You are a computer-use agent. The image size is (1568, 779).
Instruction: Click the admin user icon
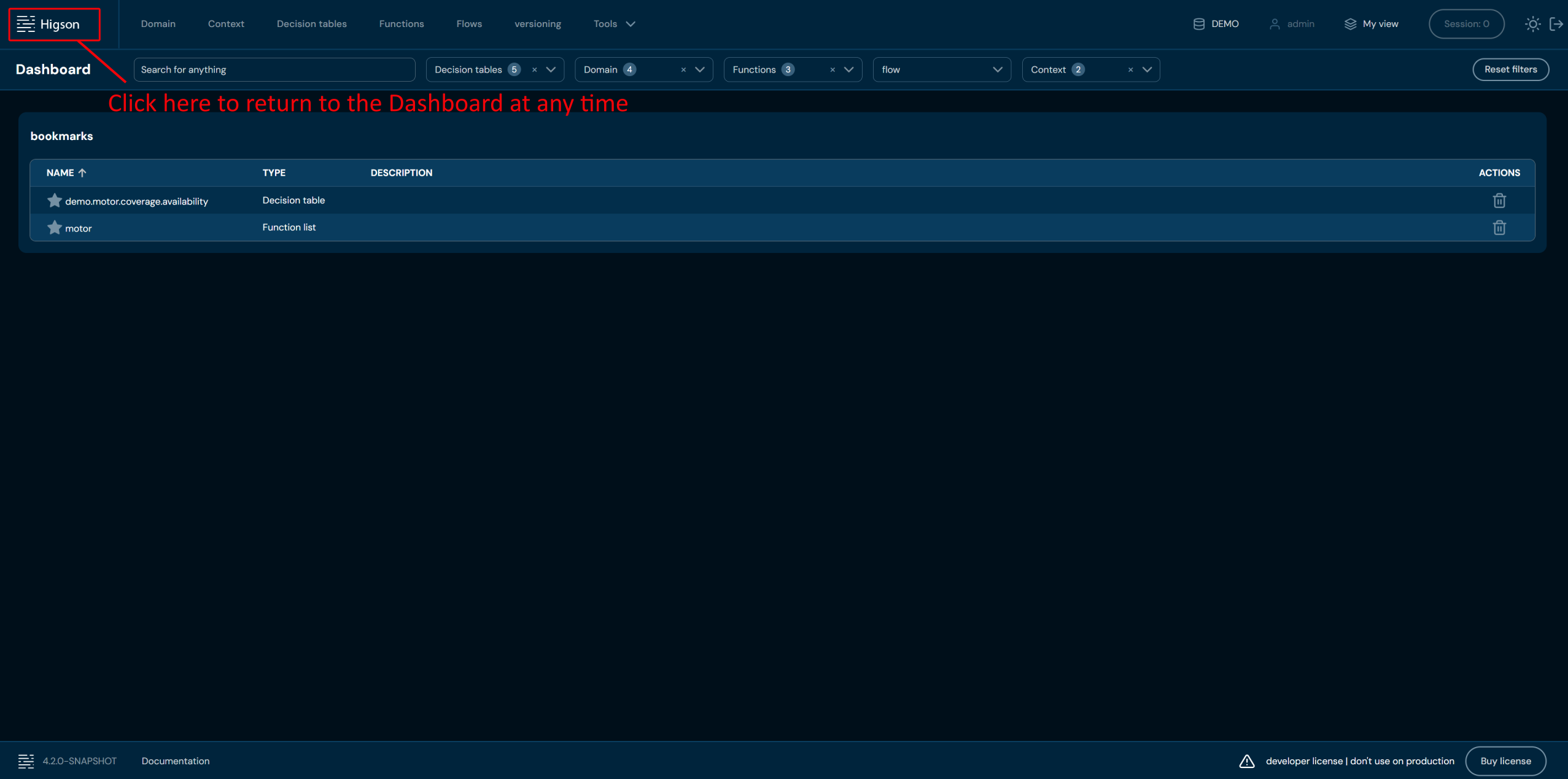1275,24
